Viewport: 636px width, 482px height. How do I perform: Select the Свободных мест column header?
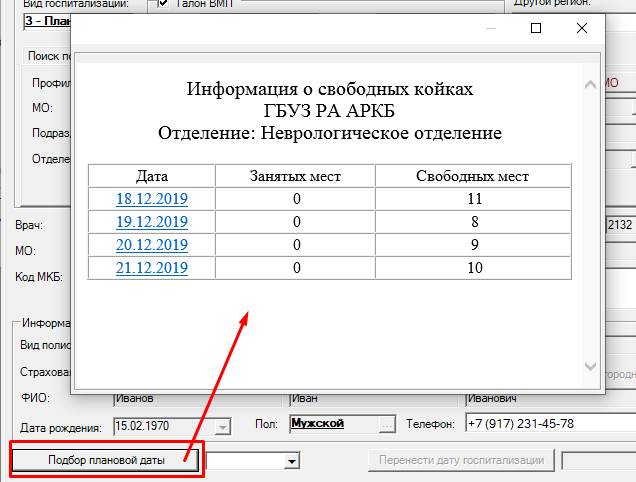(x=473, y=176)
